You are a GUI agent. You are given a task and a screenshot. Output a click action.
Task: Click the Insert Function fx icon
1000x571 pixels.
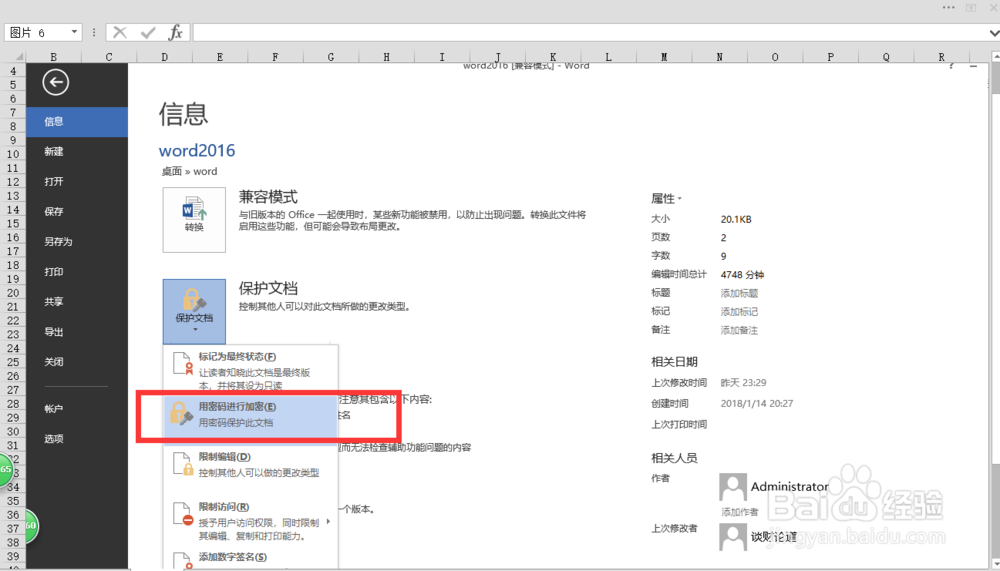[x=175, y=32]
